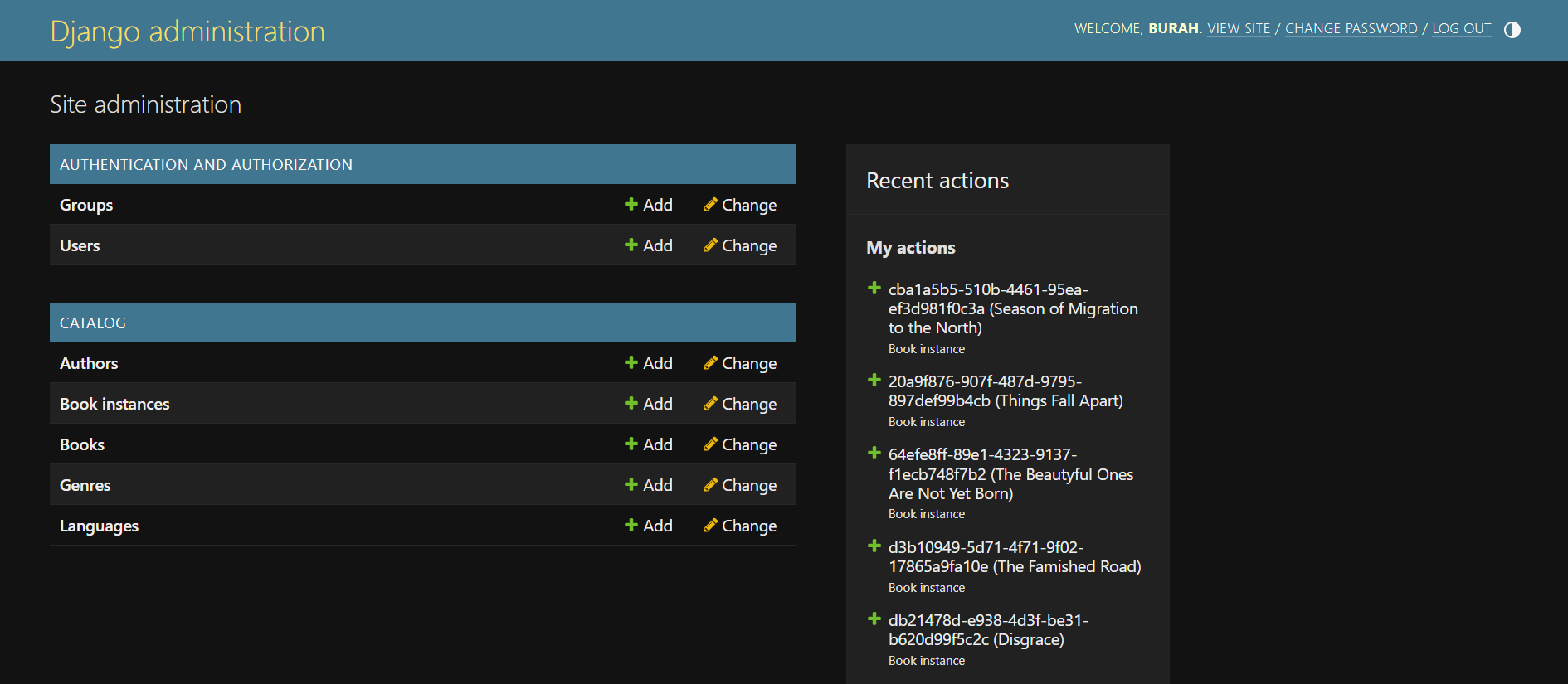Click the pencil icon in Groups row
Image resolution: width=1568 pixels, height=684 pixels.
tap(710, 204)
